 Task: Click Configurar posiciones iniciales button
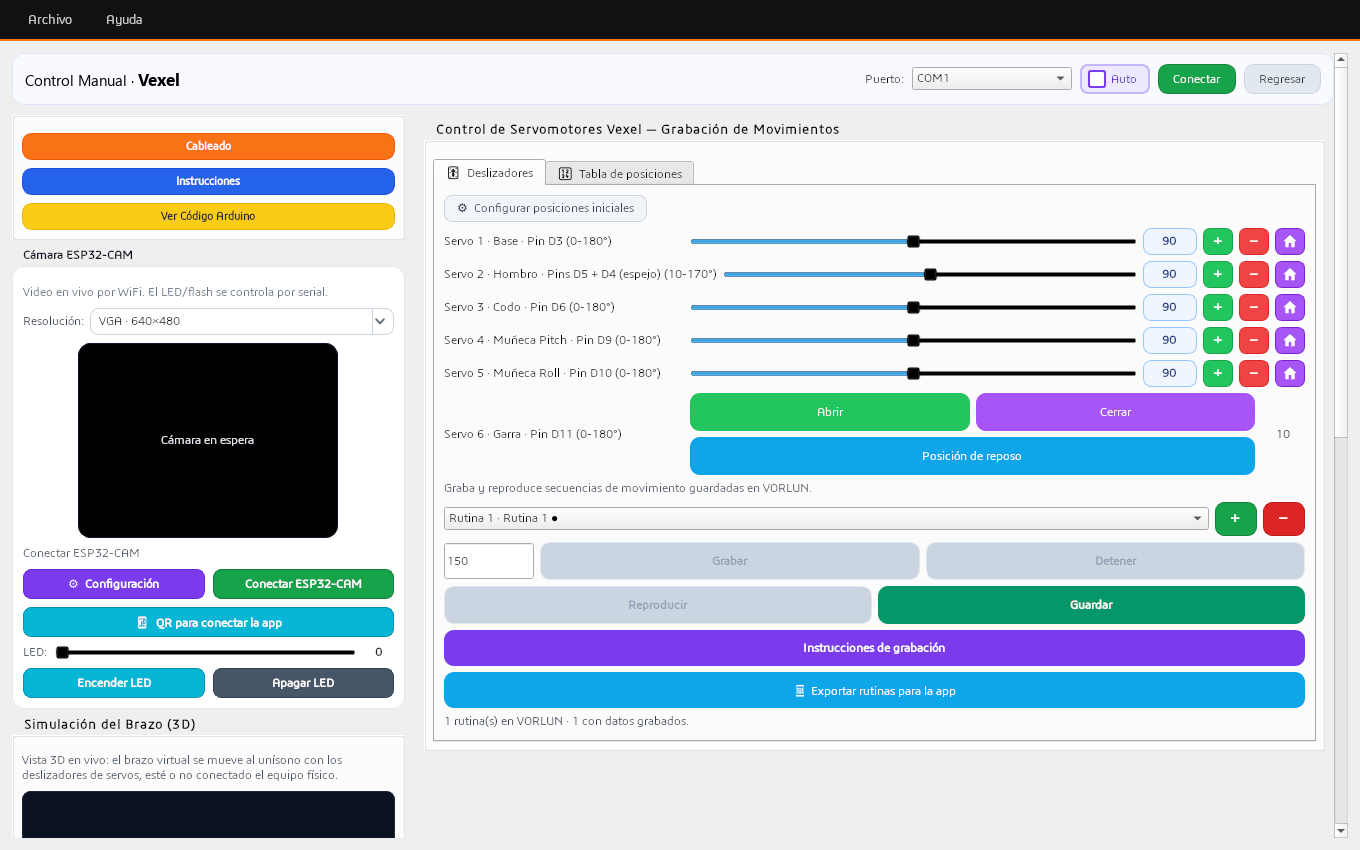[546, 208]
